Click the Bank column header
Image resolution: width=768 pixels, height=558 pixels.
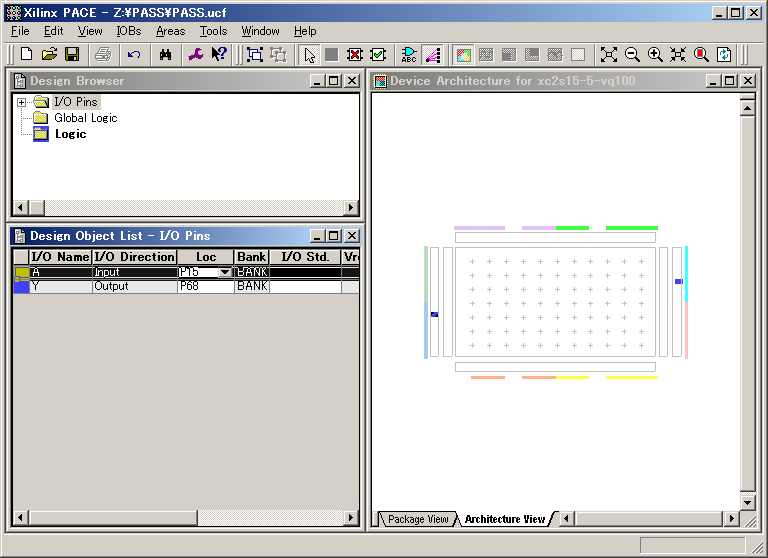pyautogui.click(x=252, y=257)
